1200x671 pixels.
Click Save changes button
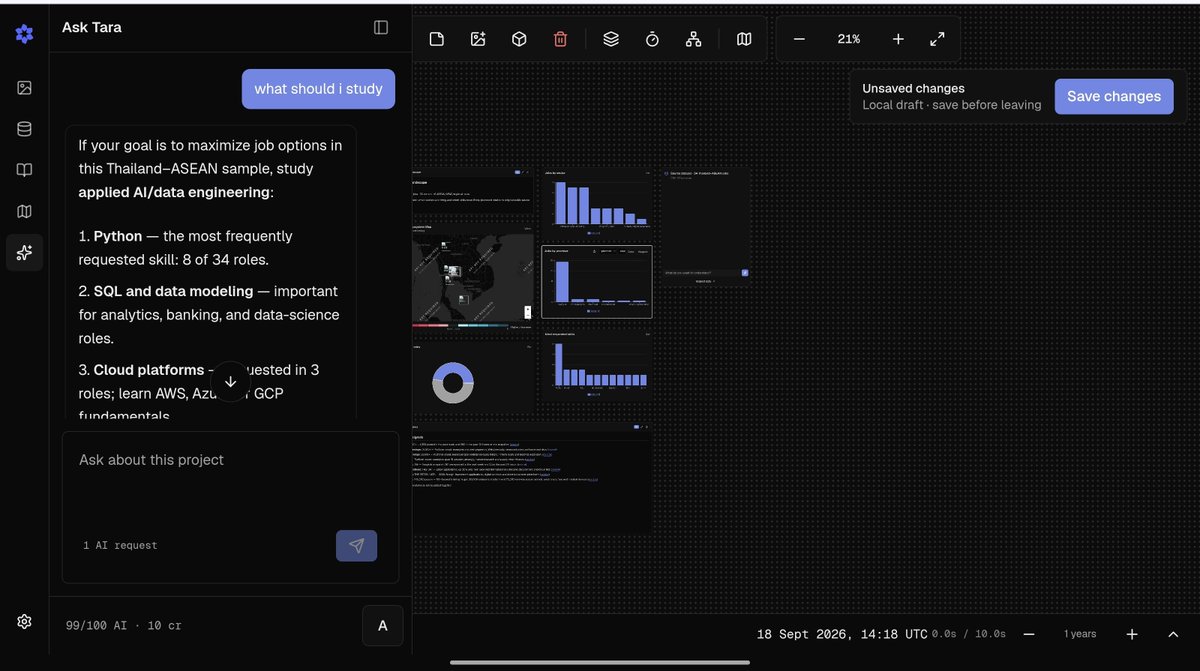click(x=1114, y=96)
